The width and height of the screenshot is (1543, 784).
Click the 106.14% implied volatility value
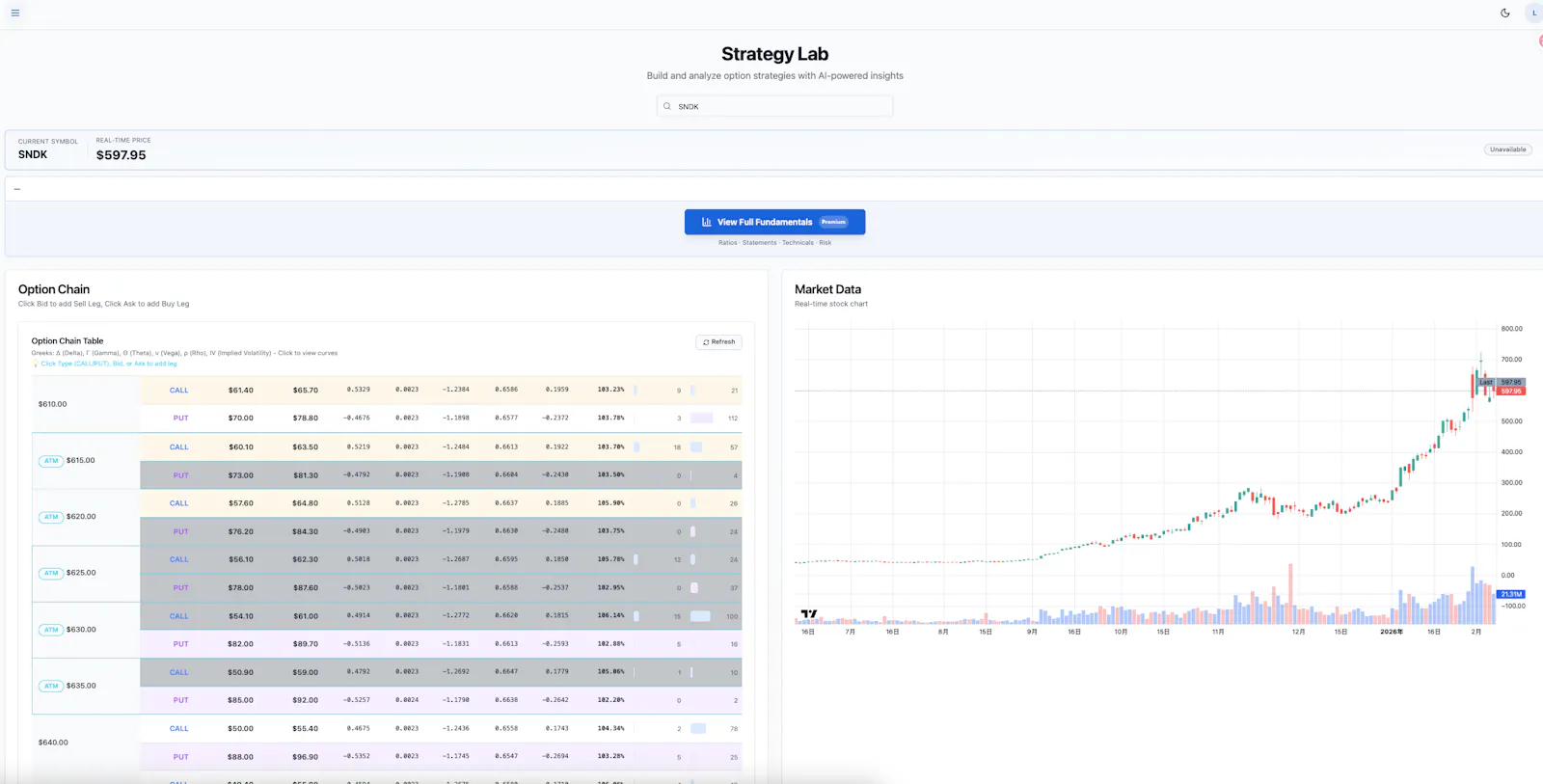click(610, 615)
